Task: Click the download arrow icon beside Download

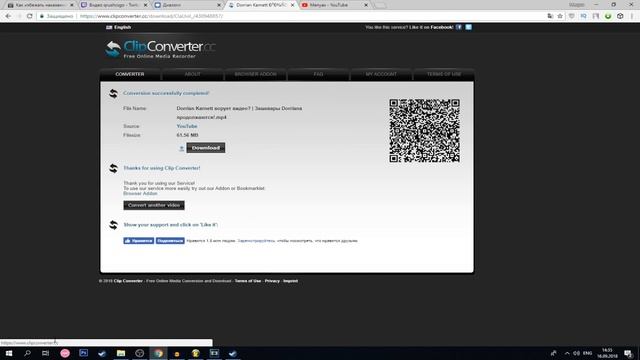Action: (x=181, y=148)
